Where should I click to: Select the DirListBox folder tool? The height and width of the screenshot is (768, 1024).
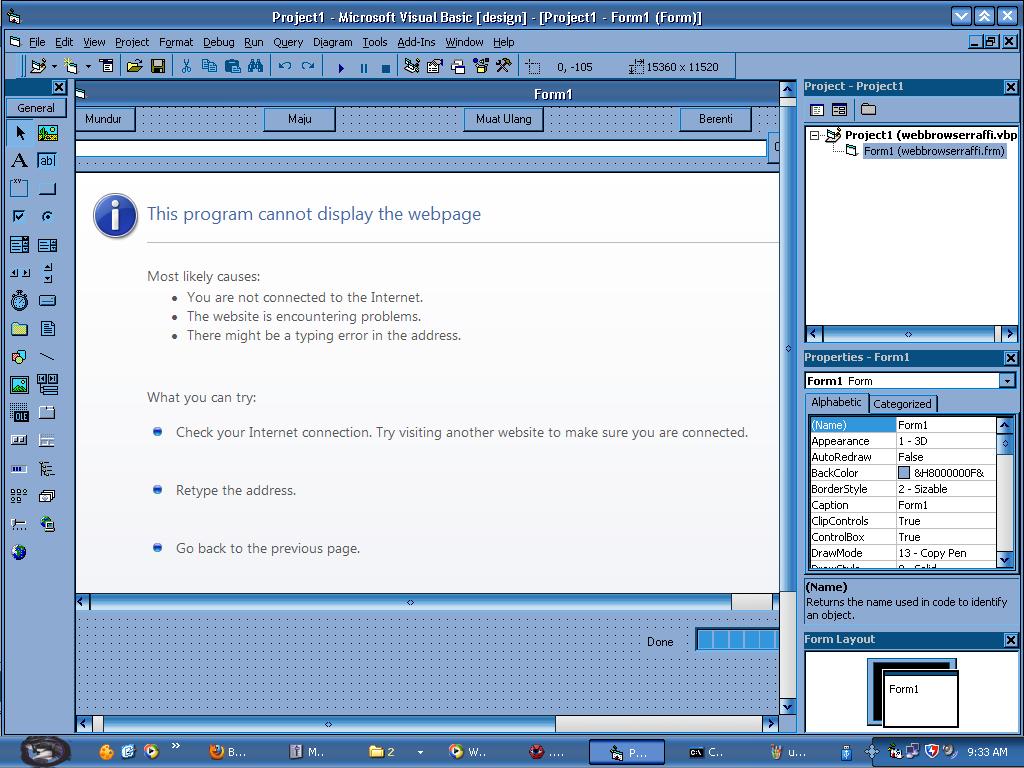coord(20,328)
